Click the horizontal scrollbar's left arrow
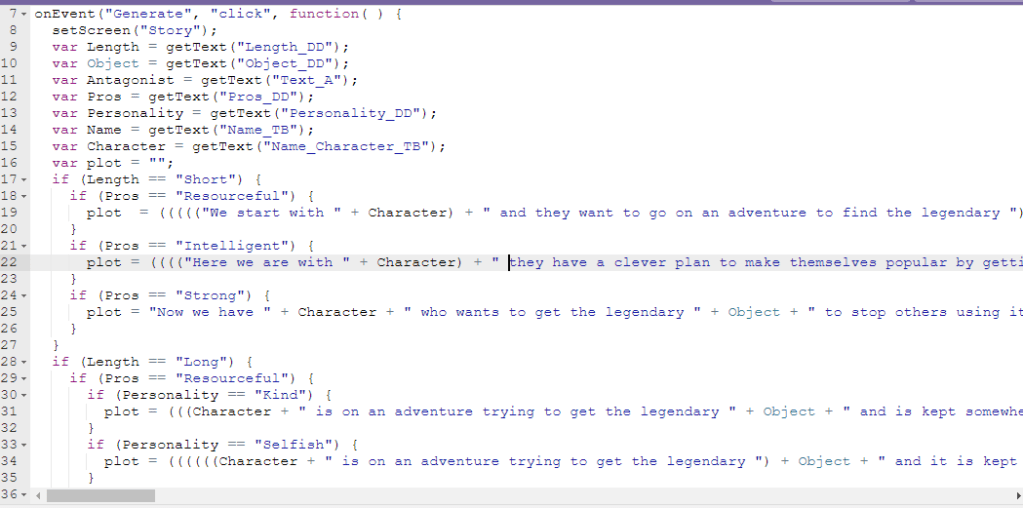The image size is (1023, 508). (39, 495)
